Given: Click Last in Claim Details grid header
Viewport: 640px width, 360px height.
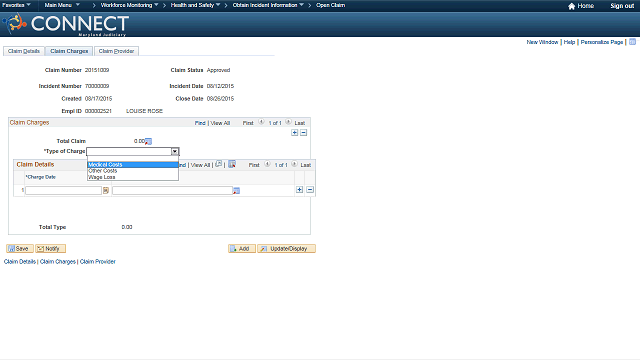Looking at the screenshot, I should point(306,165).
